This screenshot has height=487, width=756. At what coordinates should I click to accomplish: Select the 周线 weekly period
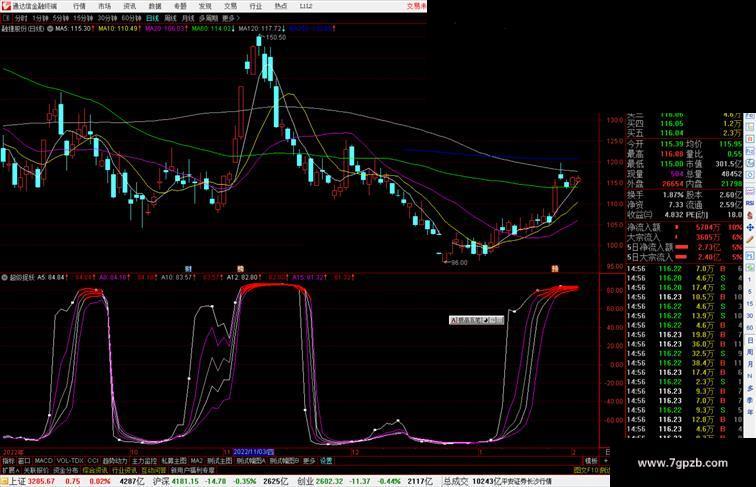170,18
